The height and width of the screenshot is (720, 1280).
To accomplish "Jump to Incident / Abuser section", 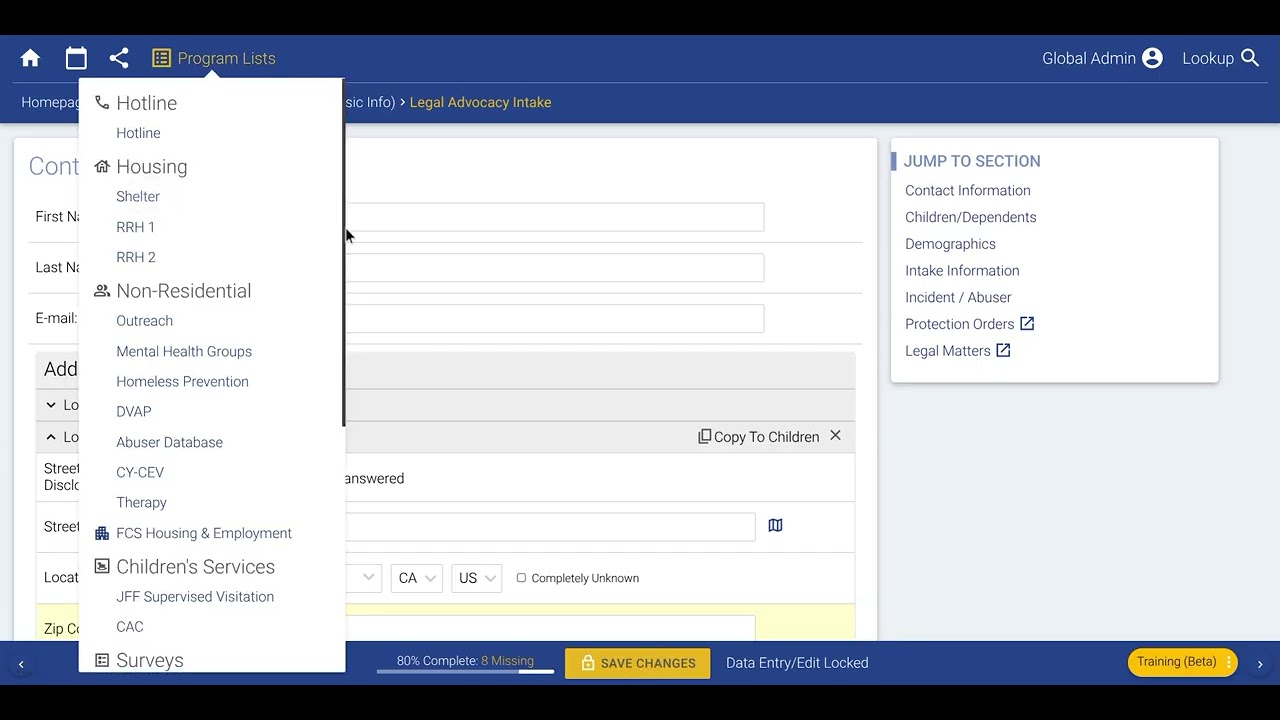I will pyautogui.click(x=958, y=297).
